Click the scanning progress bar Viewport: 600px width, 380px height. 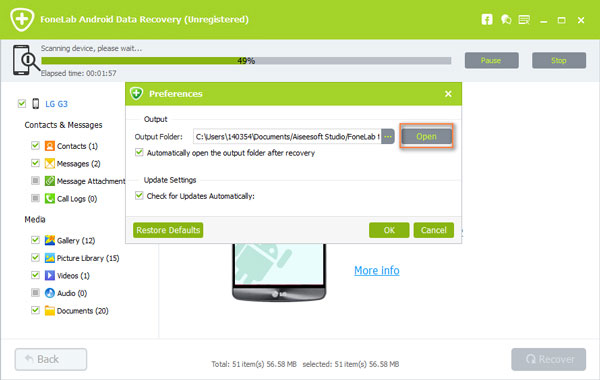click(x=246, y=60)
